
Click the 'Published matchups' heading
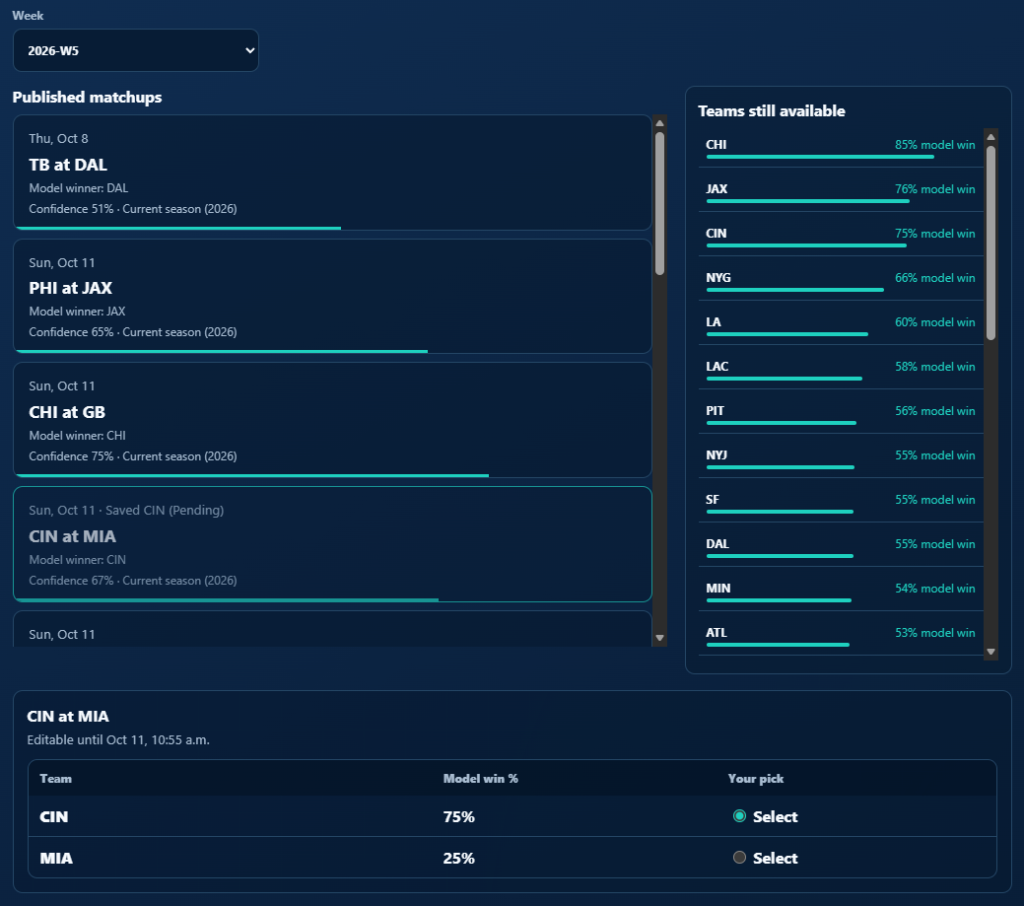coord(87,97)
